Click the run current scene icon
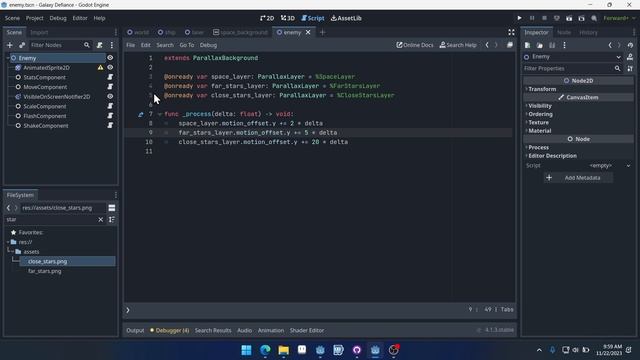 click(x=569, y=18)
